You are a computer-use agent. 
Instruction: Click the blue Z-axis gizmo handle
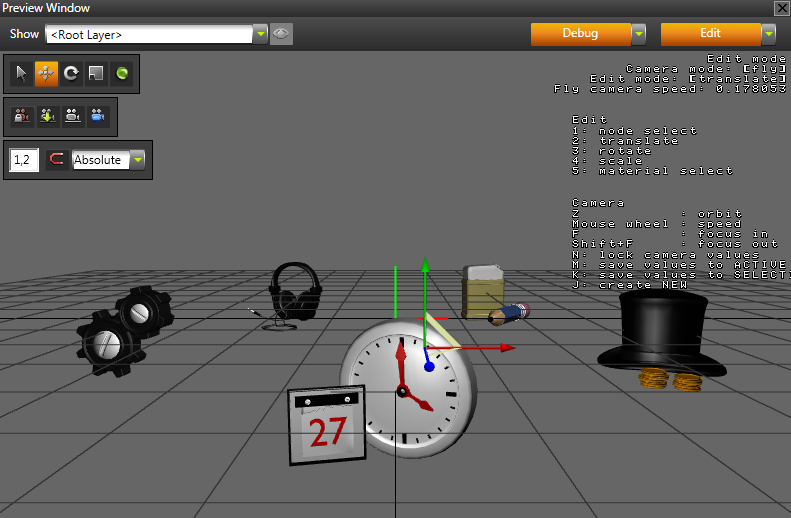click(429, 367)
